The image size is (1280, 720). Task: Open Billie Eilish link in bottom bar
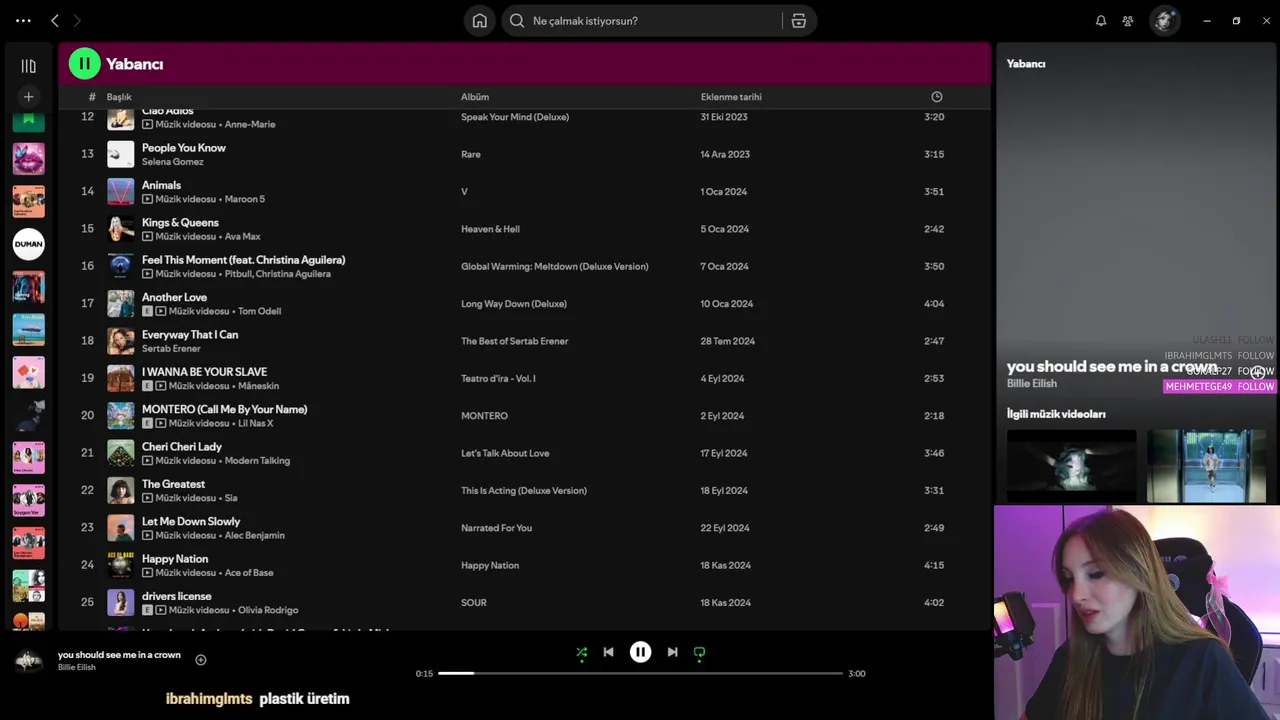tap(77, 667)
